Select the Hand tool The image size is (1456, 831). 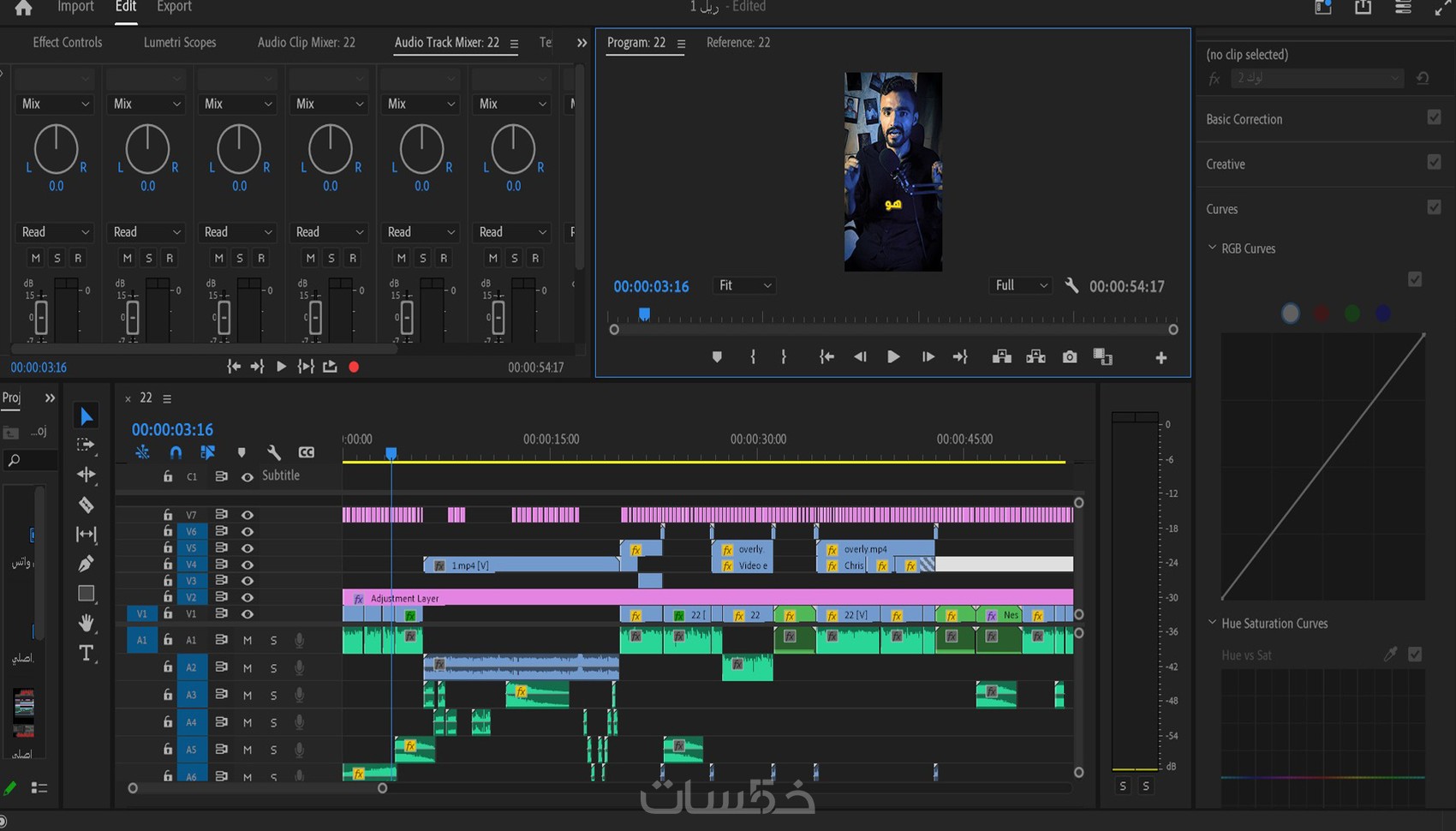[x=86, y=623]
